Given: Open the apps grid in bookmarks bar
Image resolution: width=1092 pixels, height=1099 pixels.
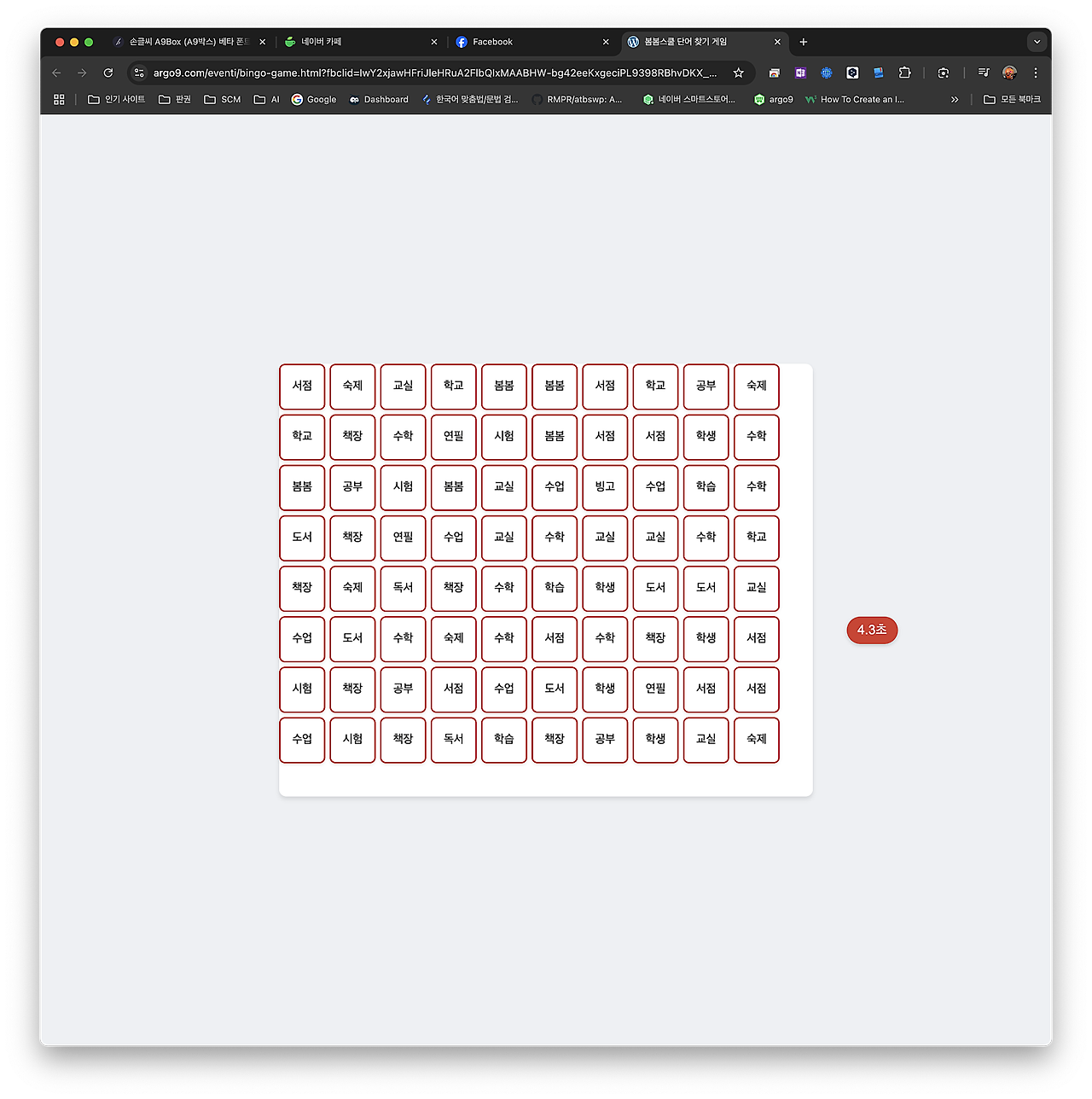Looking at the screenshot, I should pos(59,100).
